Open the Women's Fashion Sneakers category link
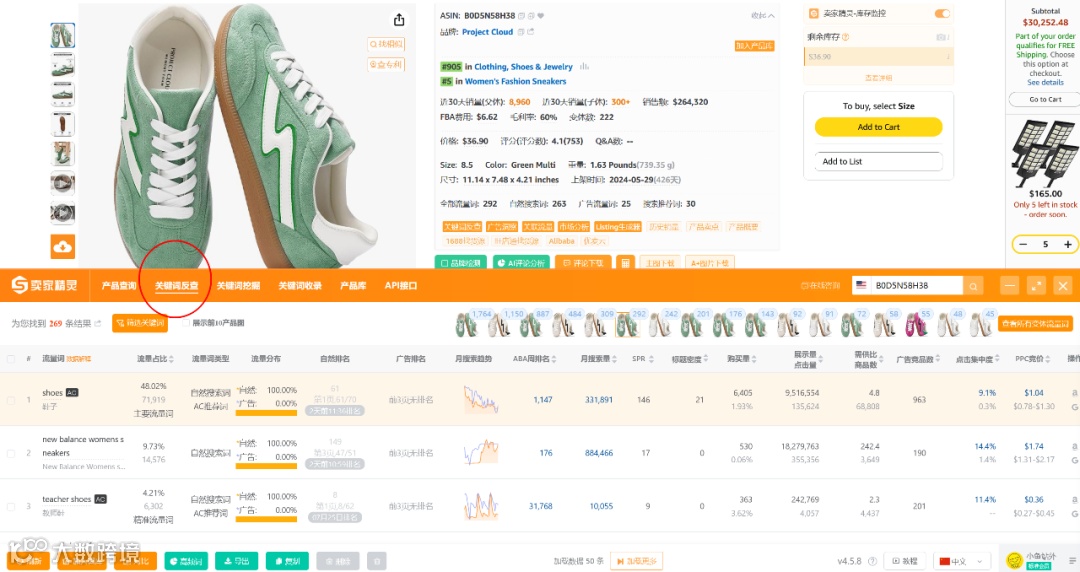 (x=515, y=81)
